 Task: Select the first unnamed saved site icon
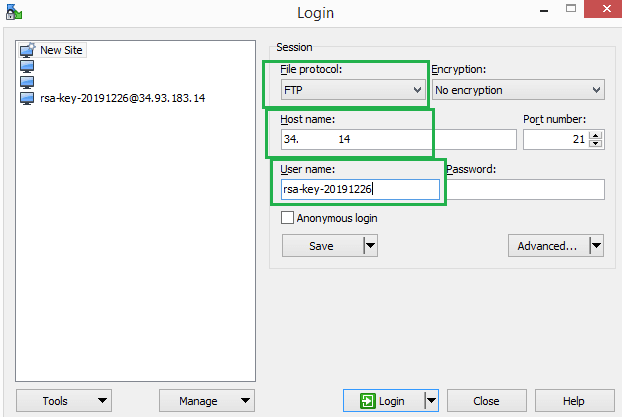[x=27, y=66]
